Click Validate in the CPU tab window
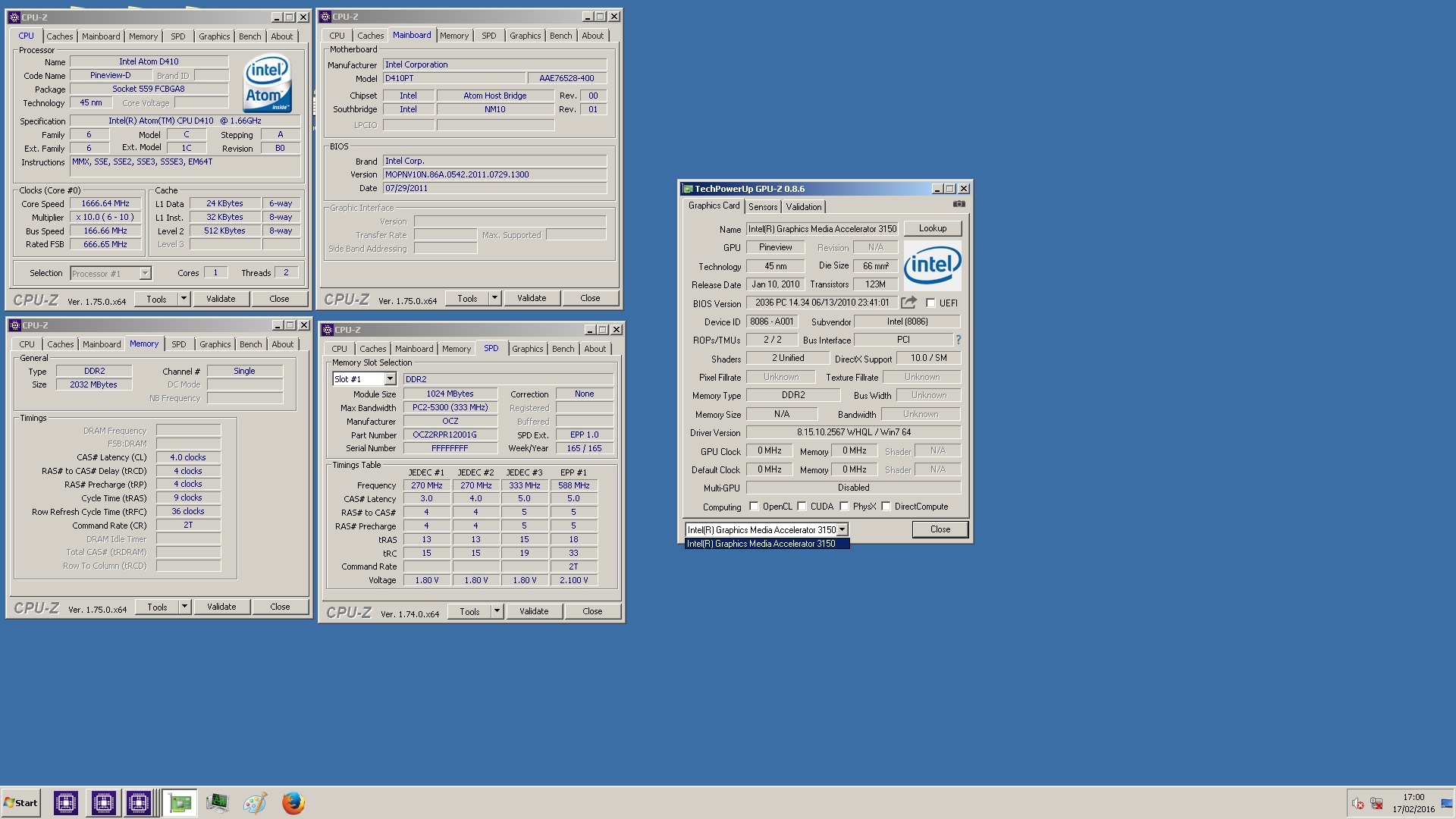The height and width of the screenshot is (819, 1456). tap(221, 299)
